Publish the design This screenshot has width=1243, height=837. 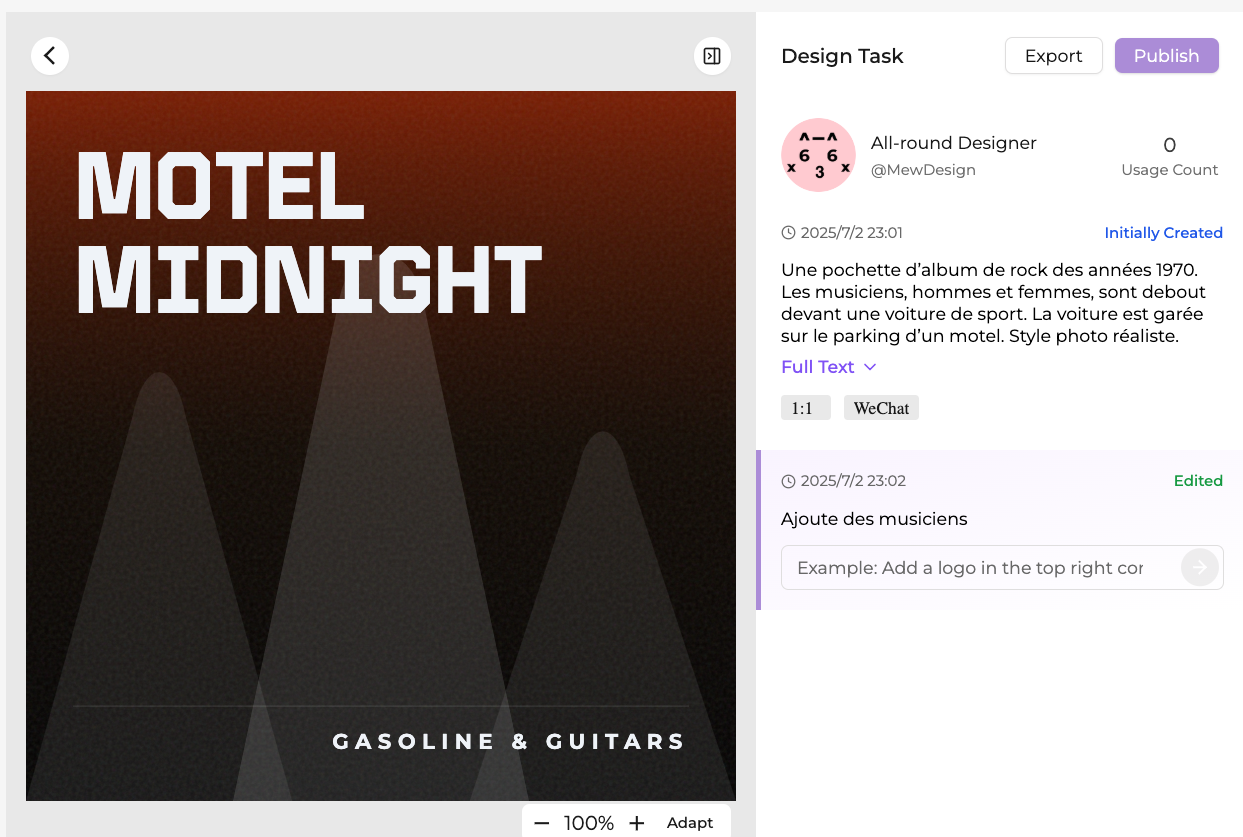[x=1166, y=56]
